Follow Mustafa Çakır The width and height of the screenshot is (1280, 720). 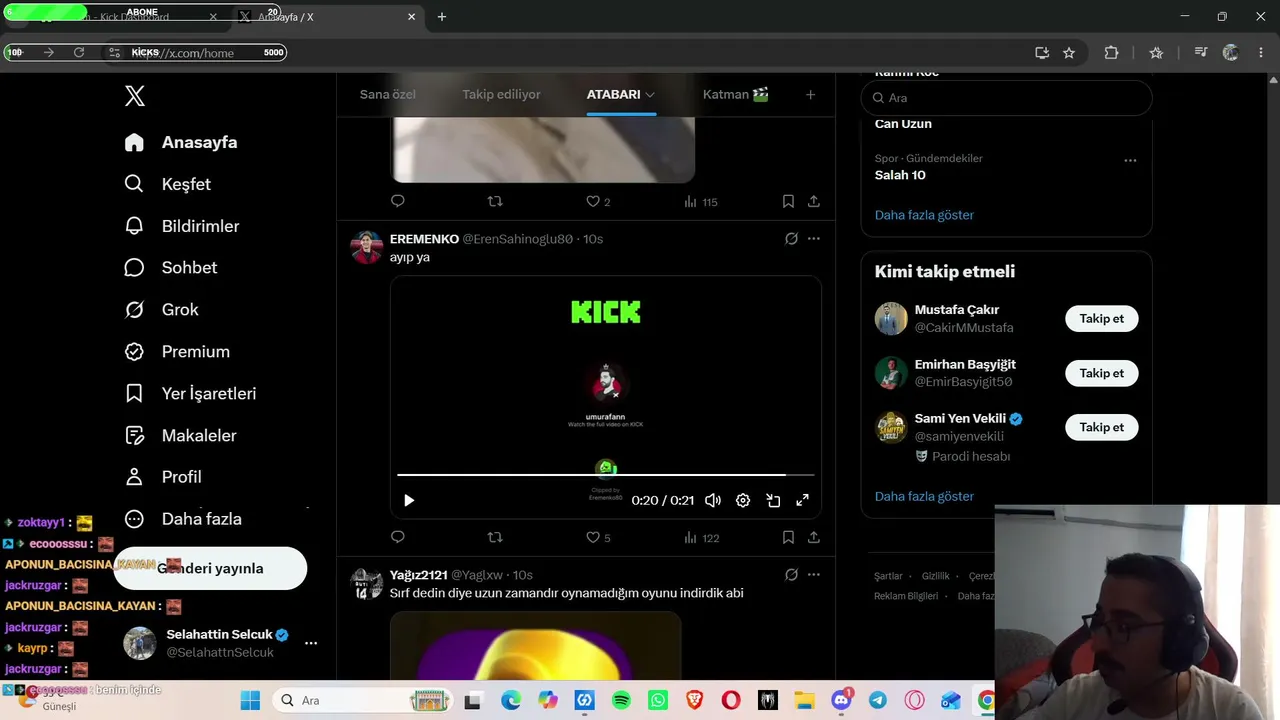click(x=1102, y=319)
